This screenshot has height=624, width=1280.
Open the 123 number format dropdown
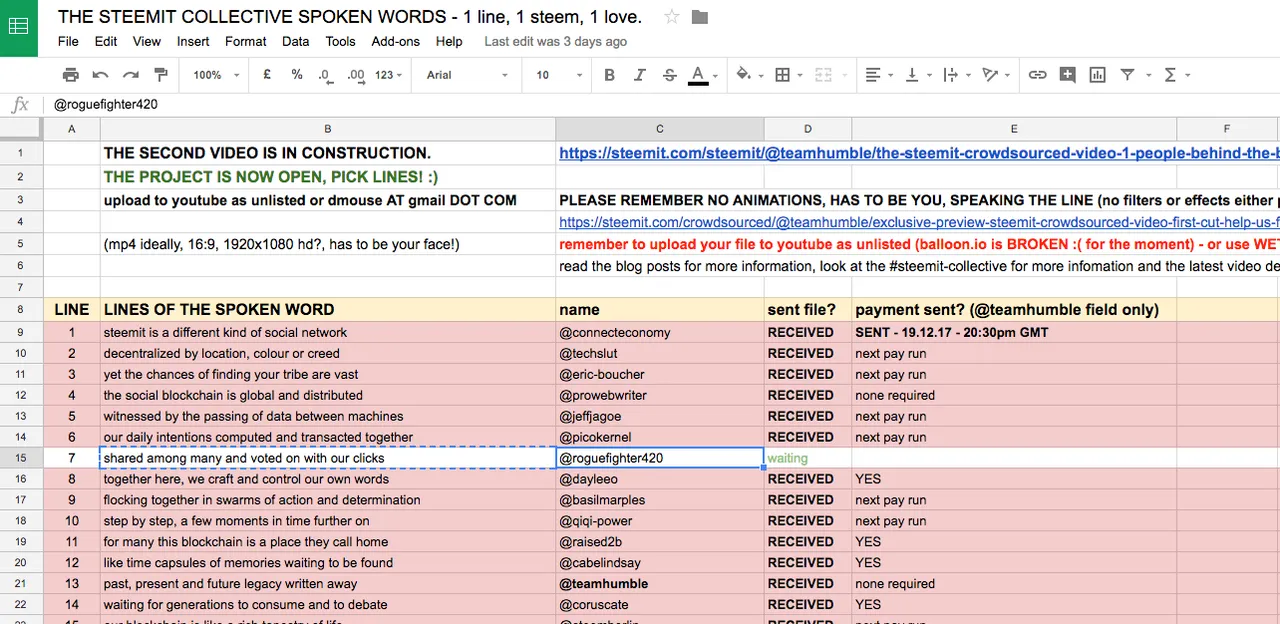point(389,75)
